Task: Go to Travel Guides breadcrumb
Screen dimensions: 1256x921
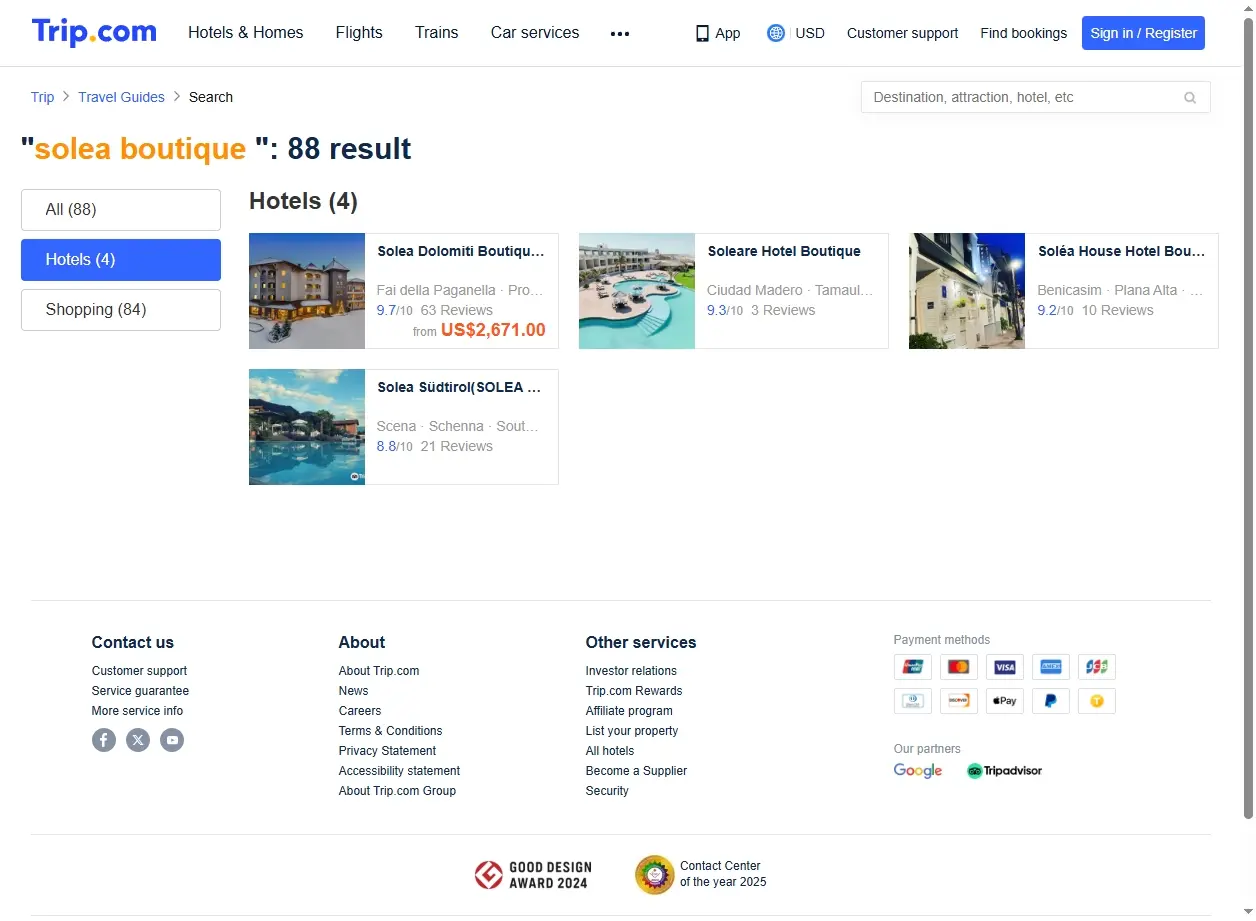Action: pos(121,97)
